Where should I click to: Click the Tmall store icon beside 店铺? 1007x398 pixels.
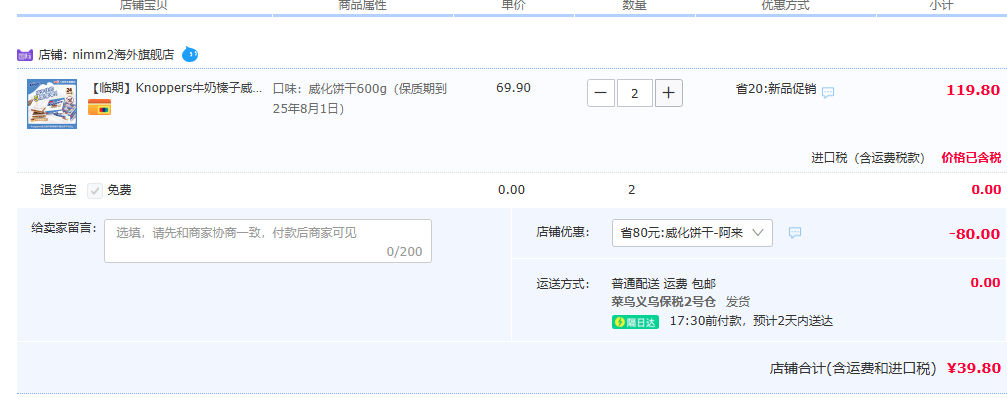point(24,55)
